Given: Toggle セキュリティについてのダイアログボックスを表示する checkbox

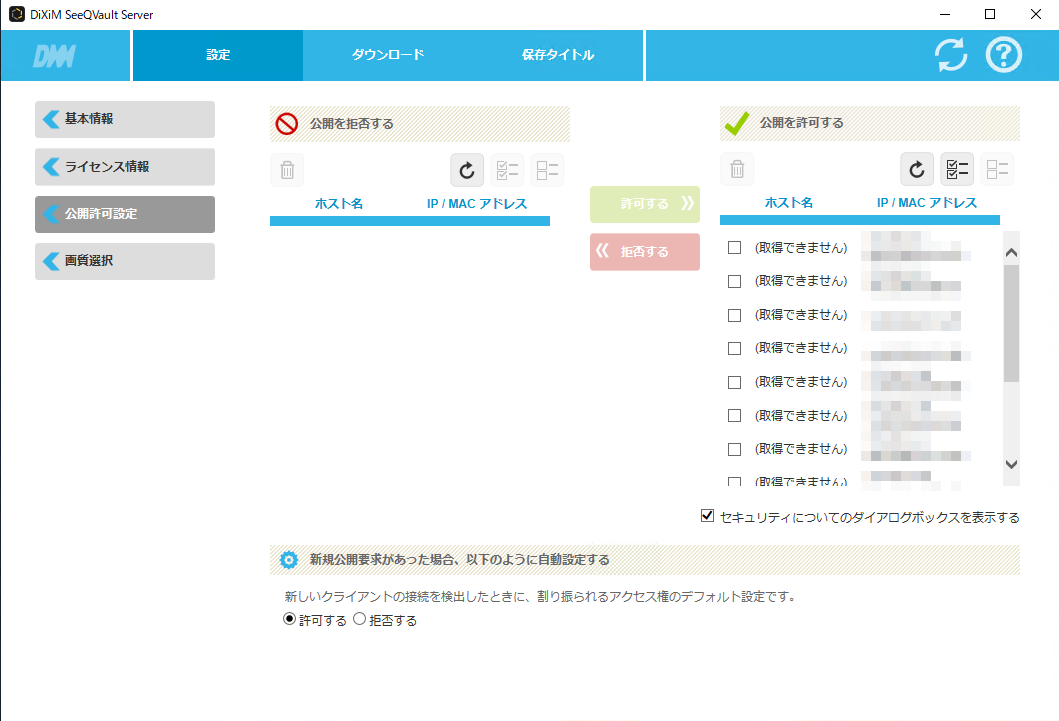Looking at the screenshot, I should (708, 517).
